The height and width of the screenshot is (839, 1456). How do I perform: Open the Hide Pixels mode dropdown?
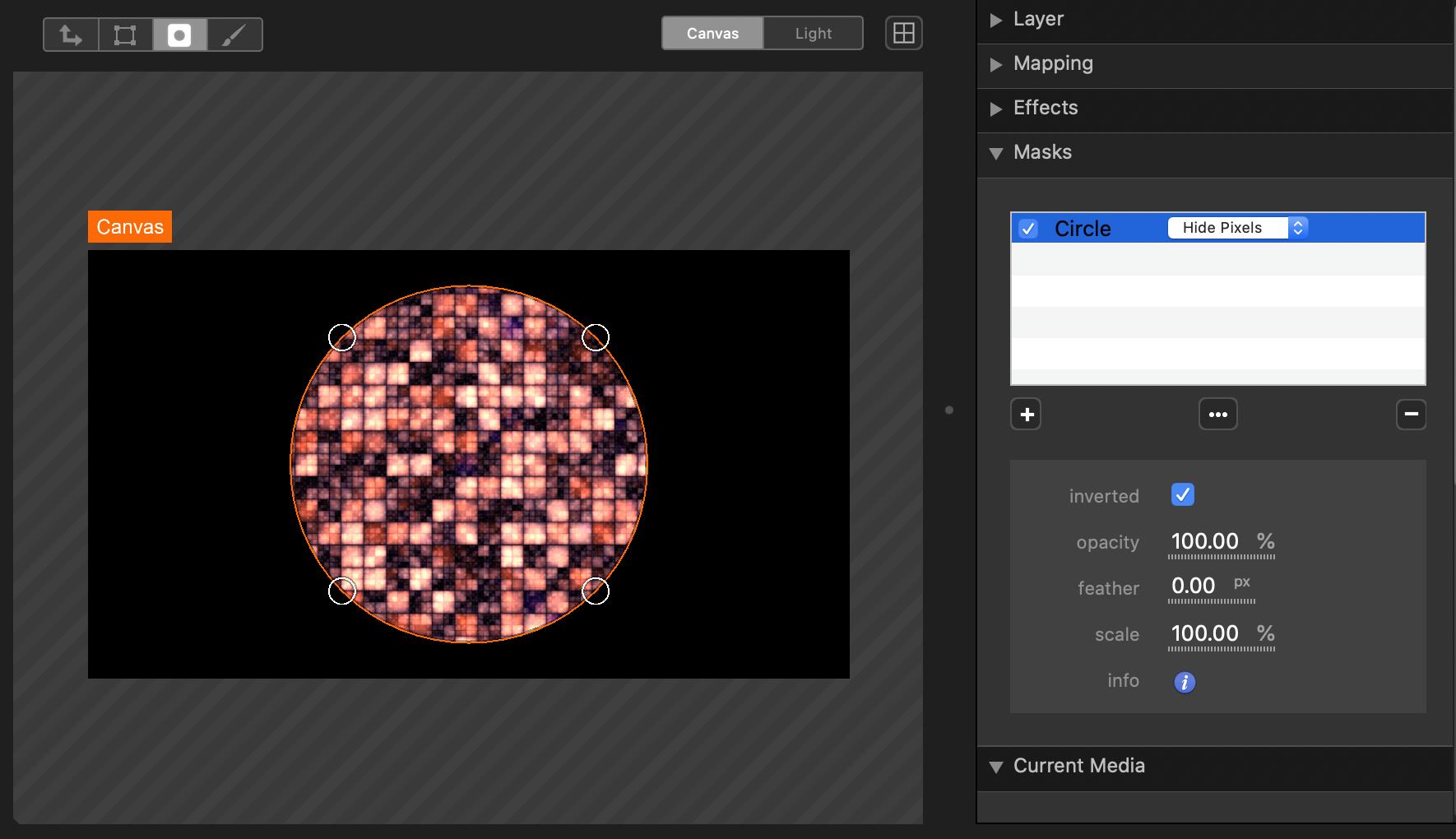pyautogui.click(x=1237, y=228)
